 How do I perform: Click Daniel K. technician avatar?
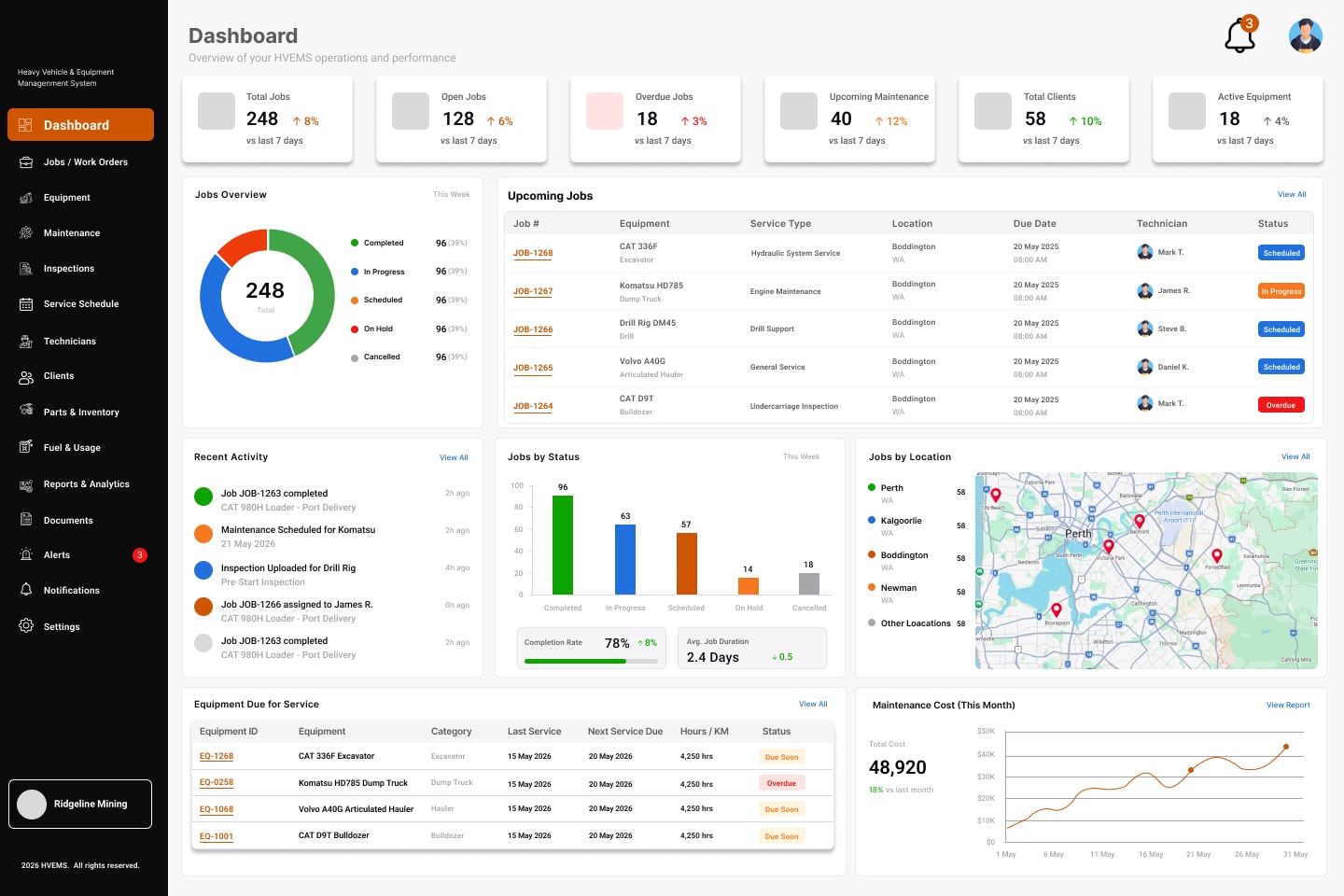[x=1145, y=367]
